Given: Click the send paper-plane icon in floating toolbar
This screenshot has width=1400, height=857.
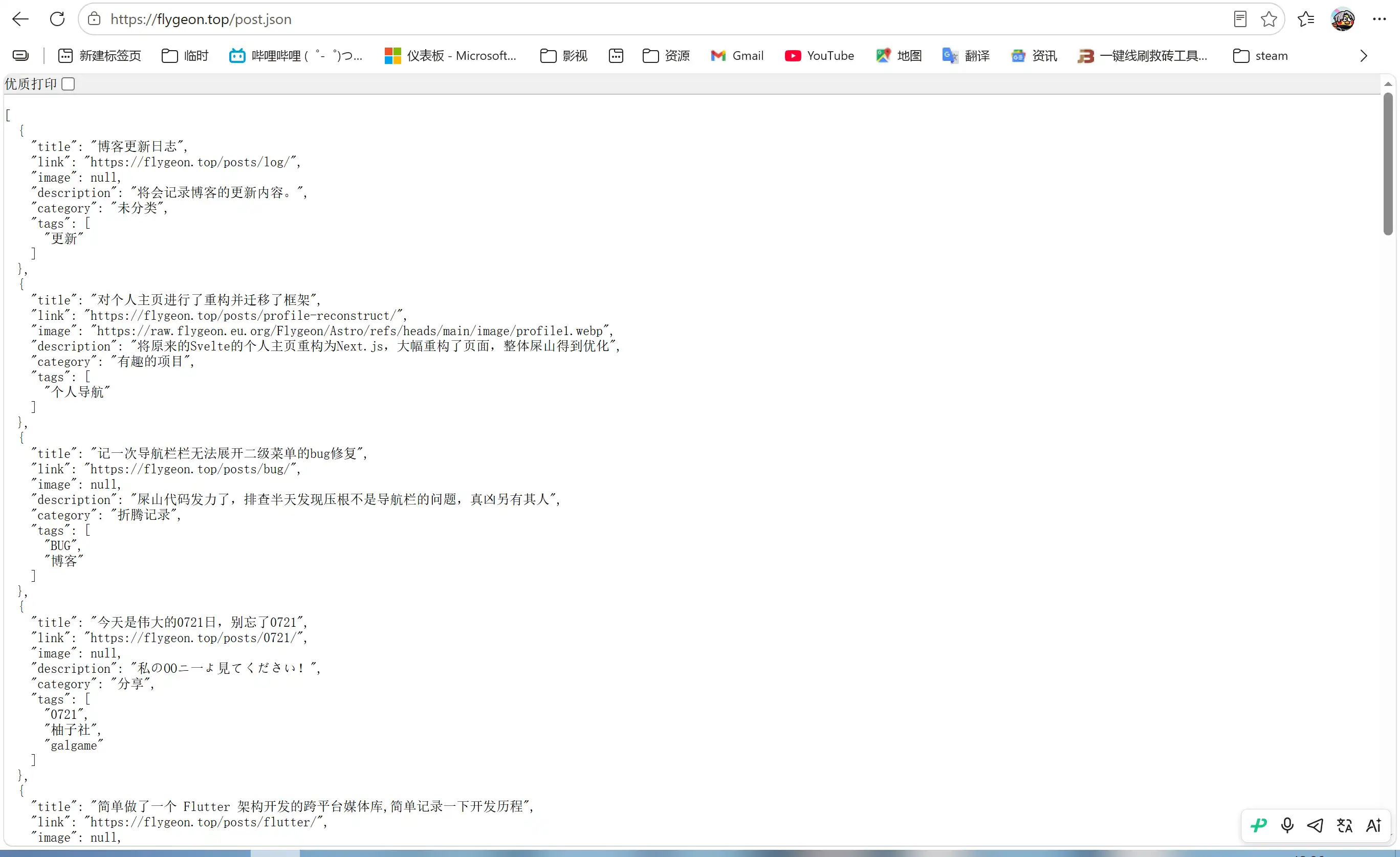Looking at the screenshot, I should 1316,825.
